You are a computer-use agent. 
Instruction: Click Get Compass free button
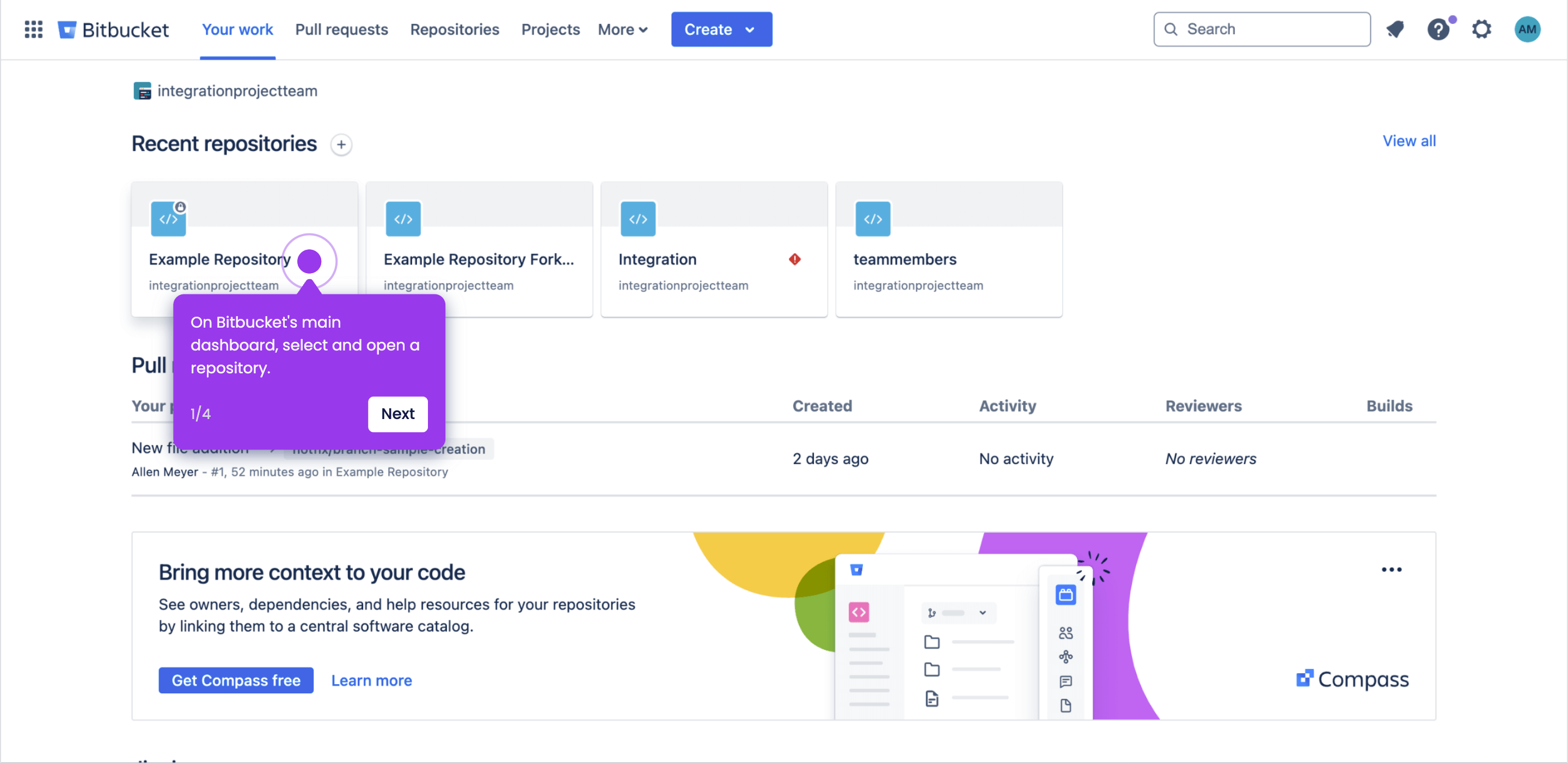(x=236, y=680)
